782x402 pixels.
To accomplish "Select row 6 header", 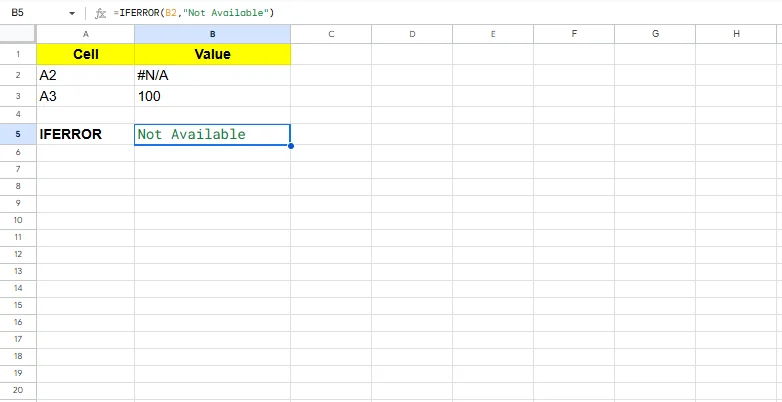I will 18,153.
